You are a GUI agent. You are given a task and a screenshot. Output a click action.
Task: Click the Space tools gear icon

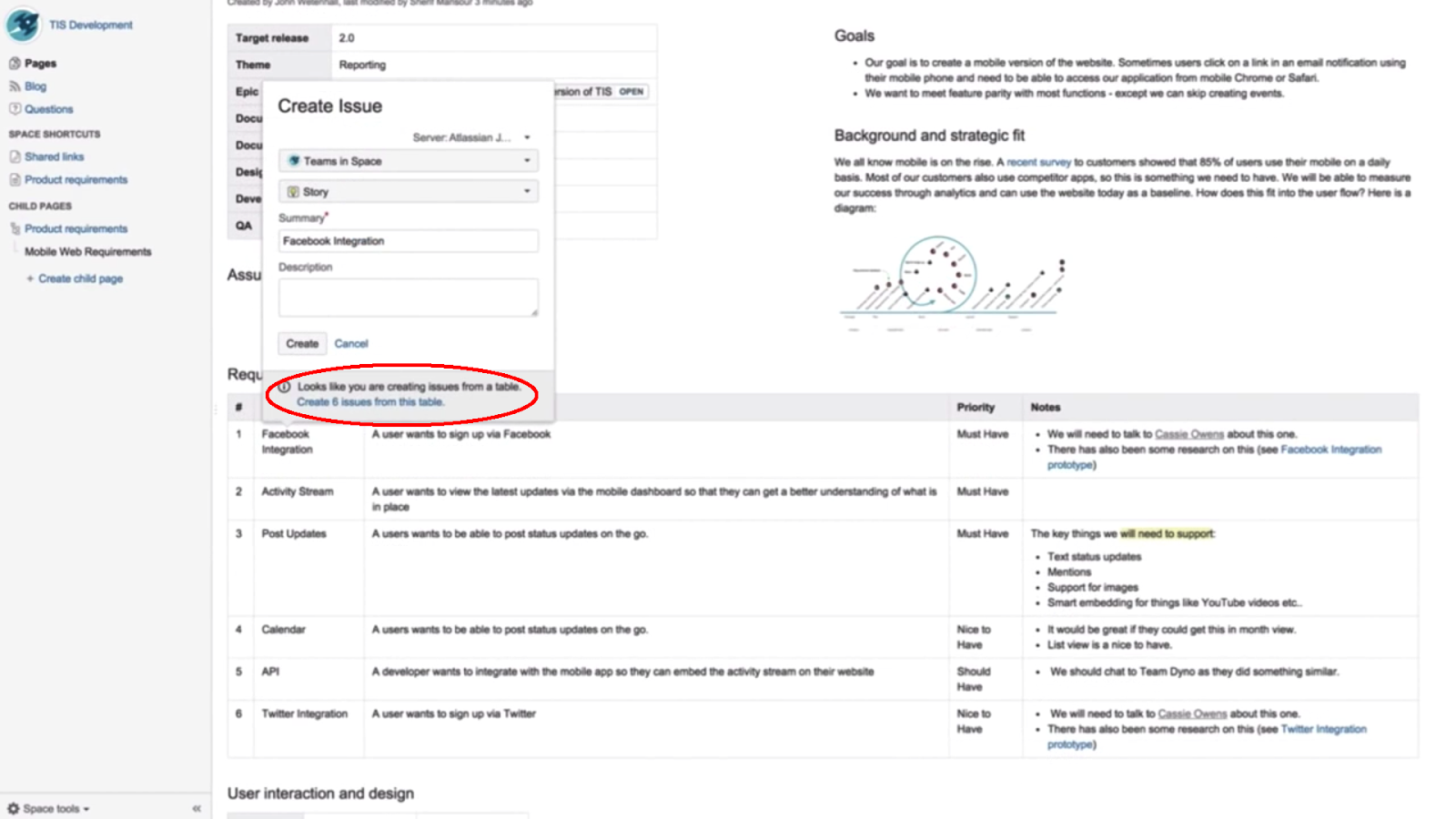point(13,808)
